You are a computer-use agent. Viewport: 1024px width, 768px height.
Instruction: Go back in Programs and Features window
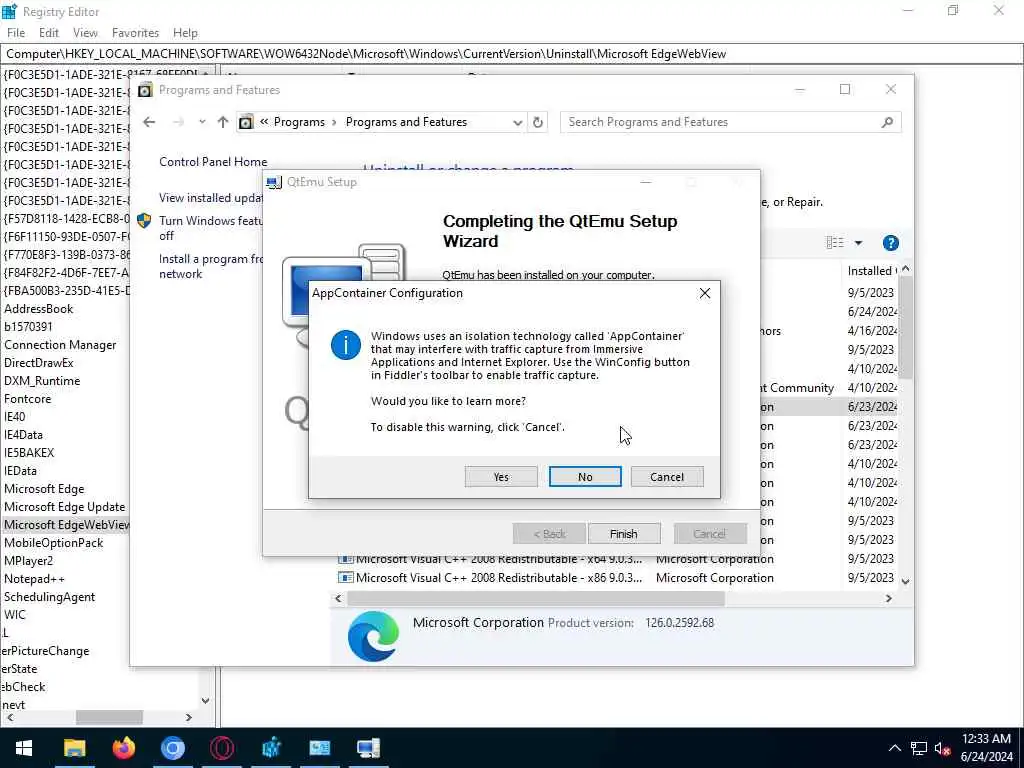[x=150, y=122]
